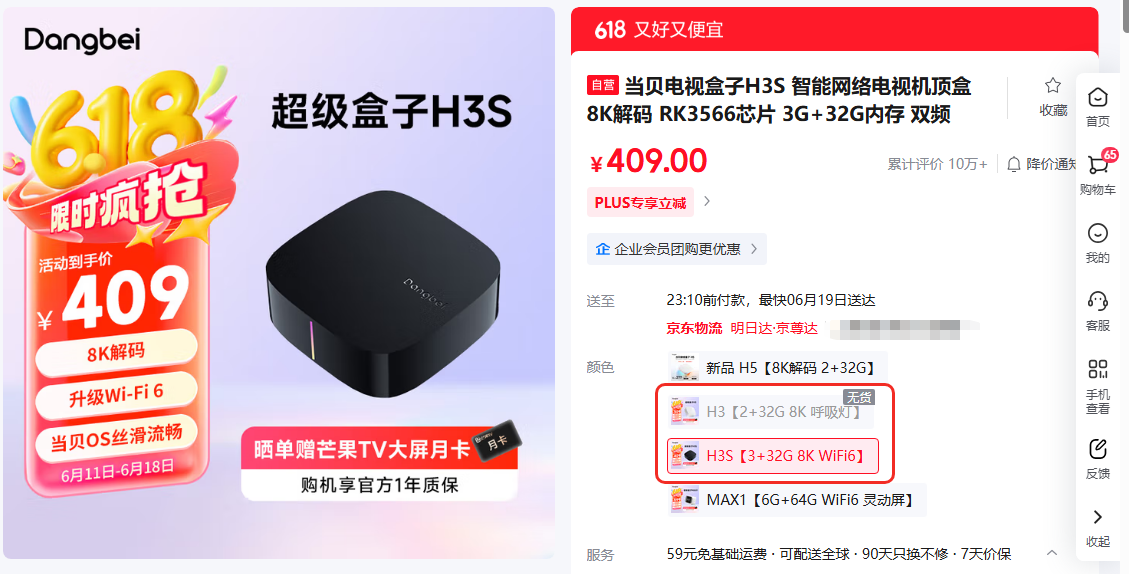
Task: Expand the PLUS专享立减 chevron arrow
Action: (x=707, y=202)
